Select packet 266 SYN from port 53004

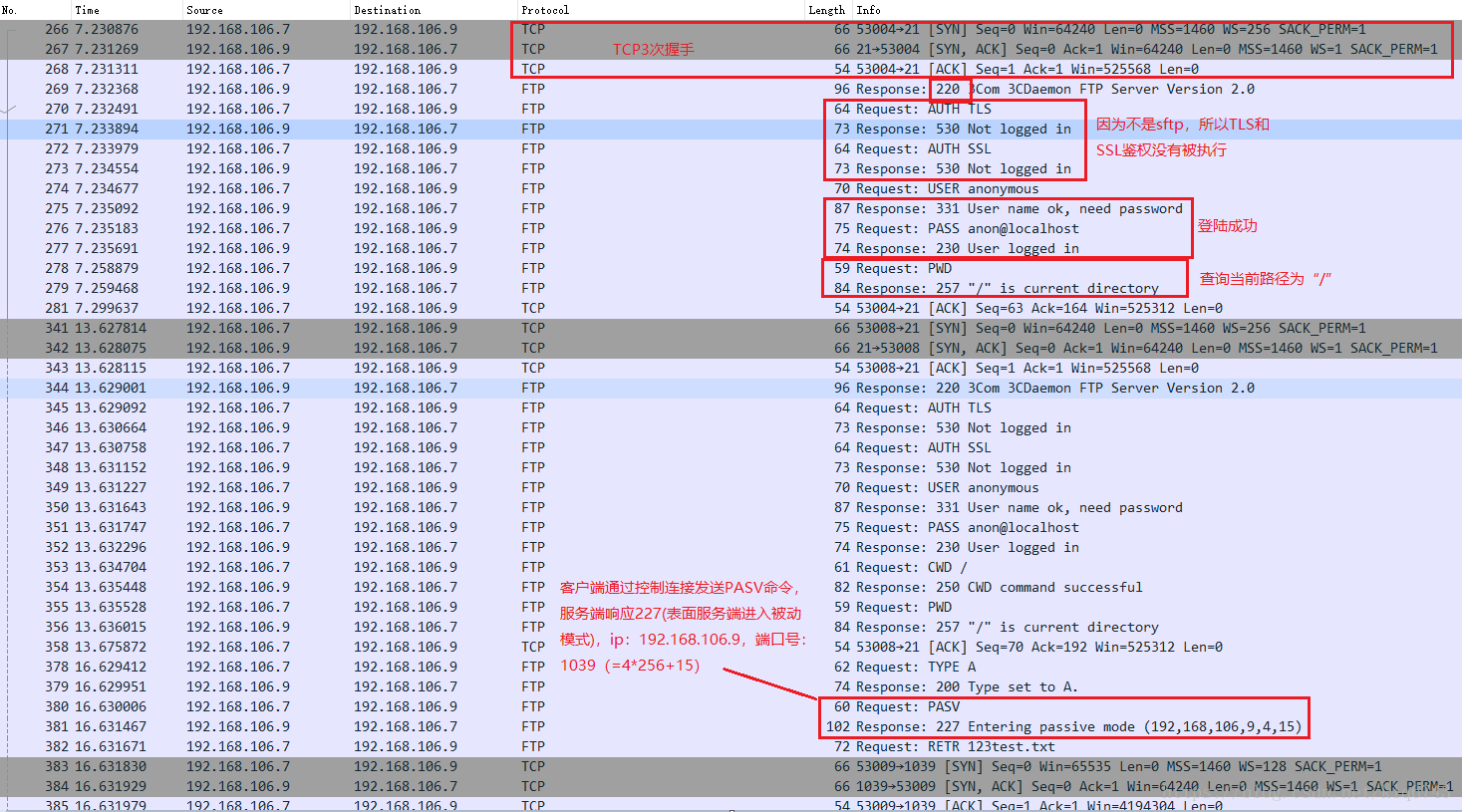(731, 29)
